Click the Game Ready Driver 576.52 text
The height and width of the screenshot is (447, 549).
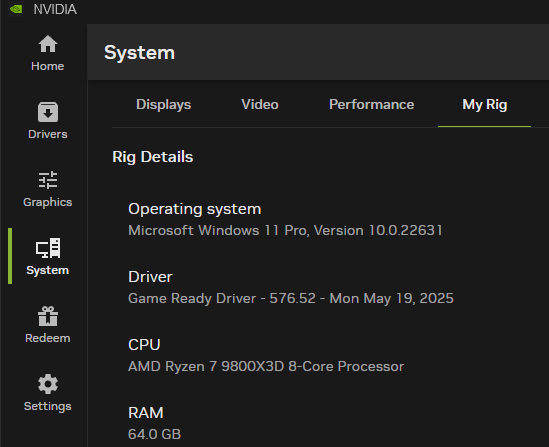pos(291,298)
